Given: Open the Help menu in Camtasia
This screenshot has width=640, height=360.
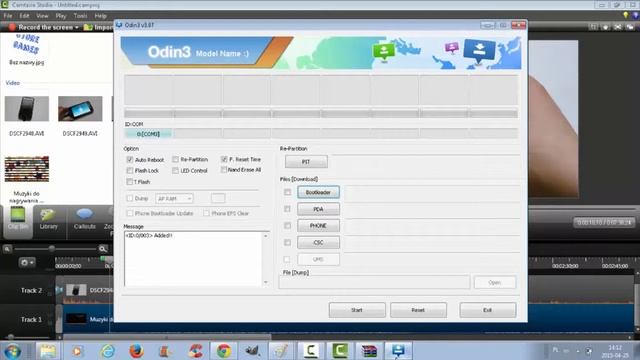Looking at the screenshot, I should [100, 16].
